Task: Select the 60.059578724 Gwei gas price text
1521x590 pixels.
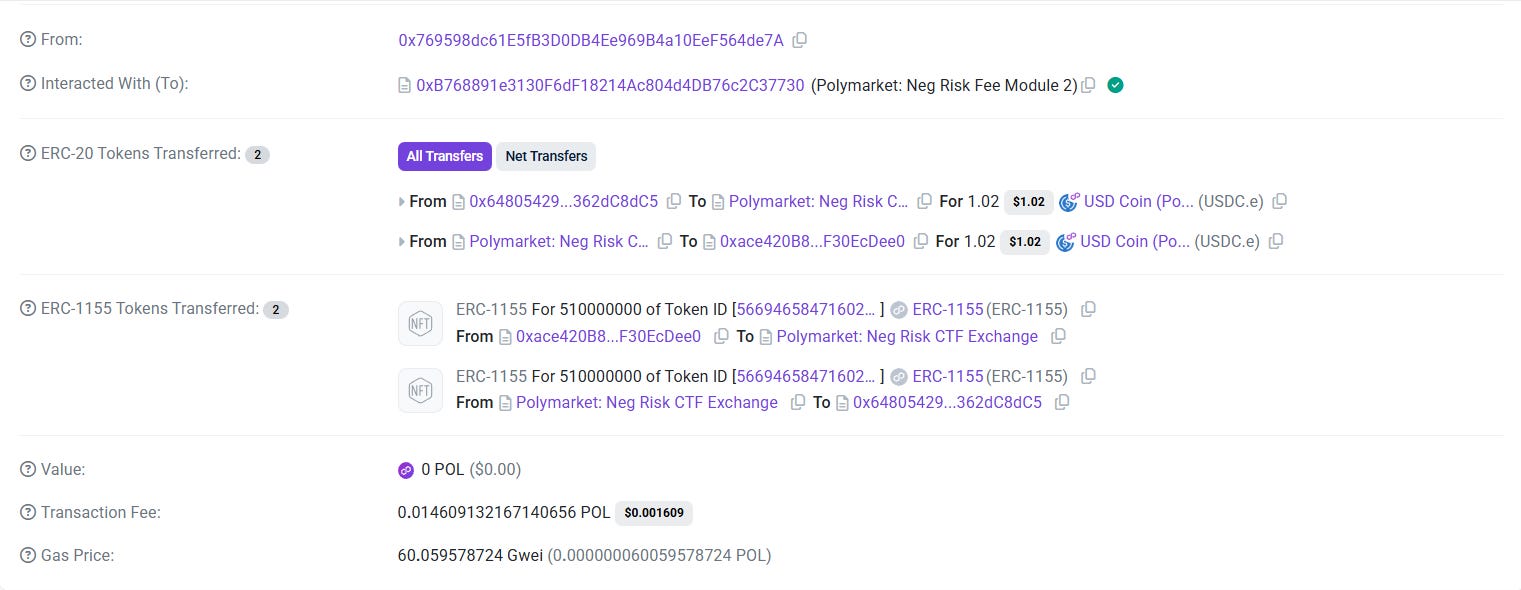Action: [470, 555]
